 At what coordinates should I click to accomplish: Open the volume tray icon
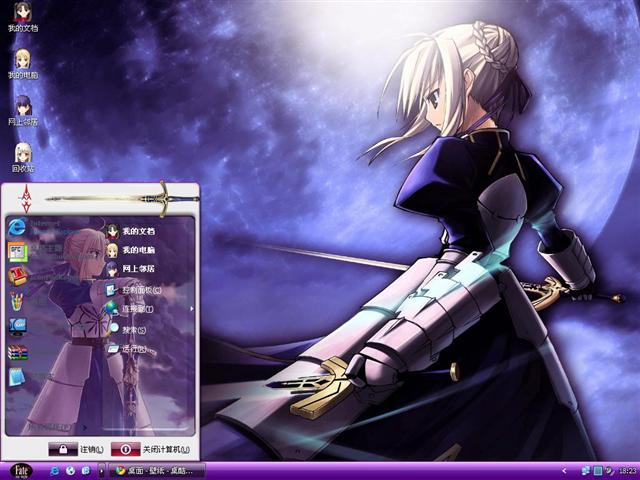point(609,471)
